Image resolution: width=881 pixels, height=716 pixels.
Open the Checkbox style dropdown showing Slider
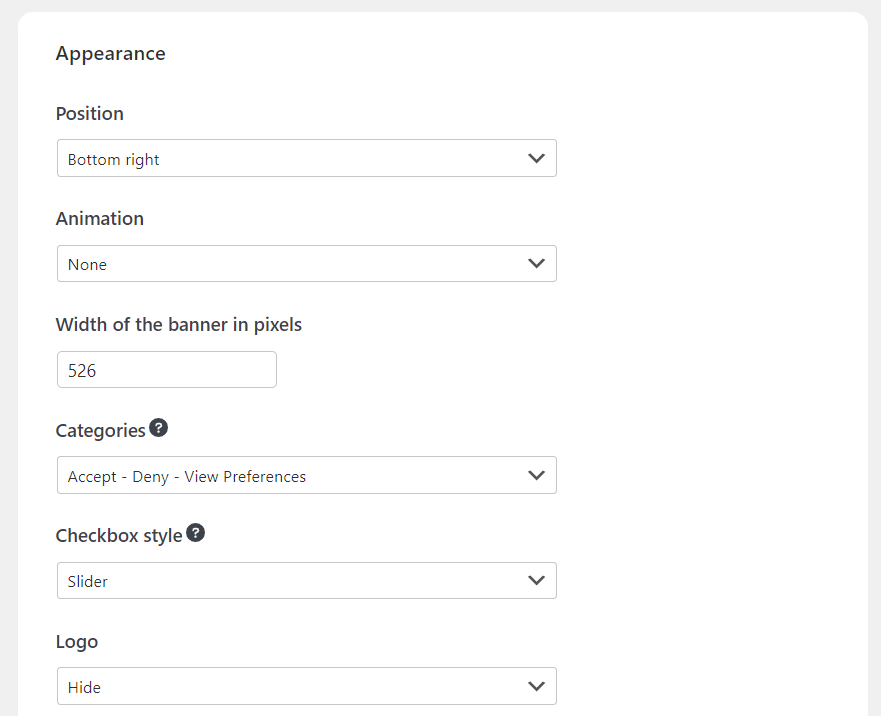point(306,581)
